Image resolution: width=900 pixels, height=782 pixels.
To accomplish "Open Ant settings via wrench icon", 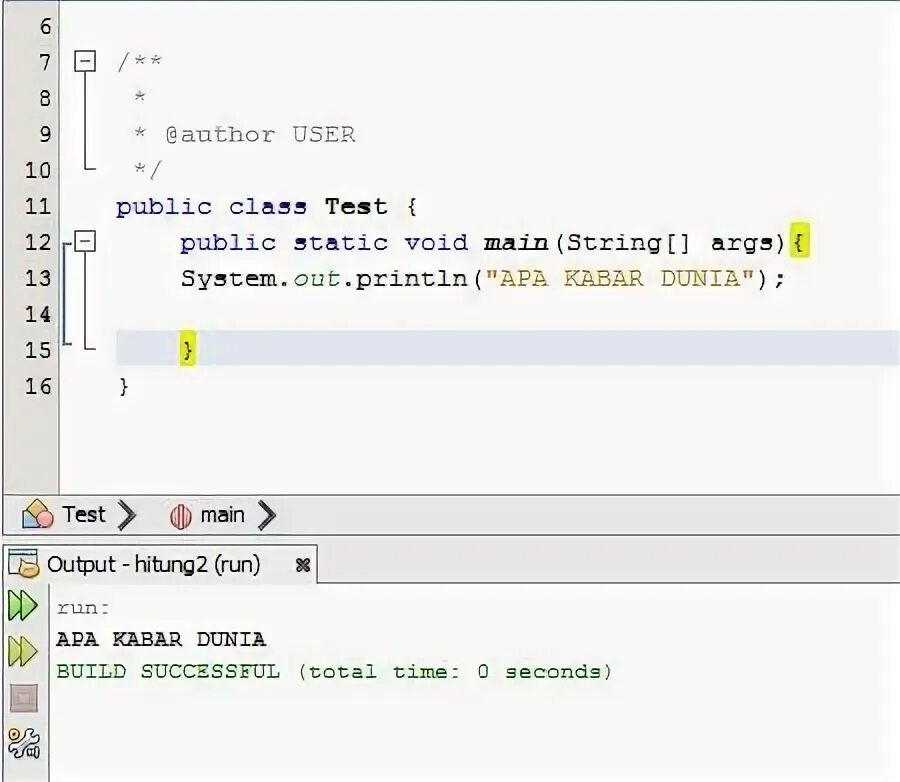I will click(x=24, y=745).
